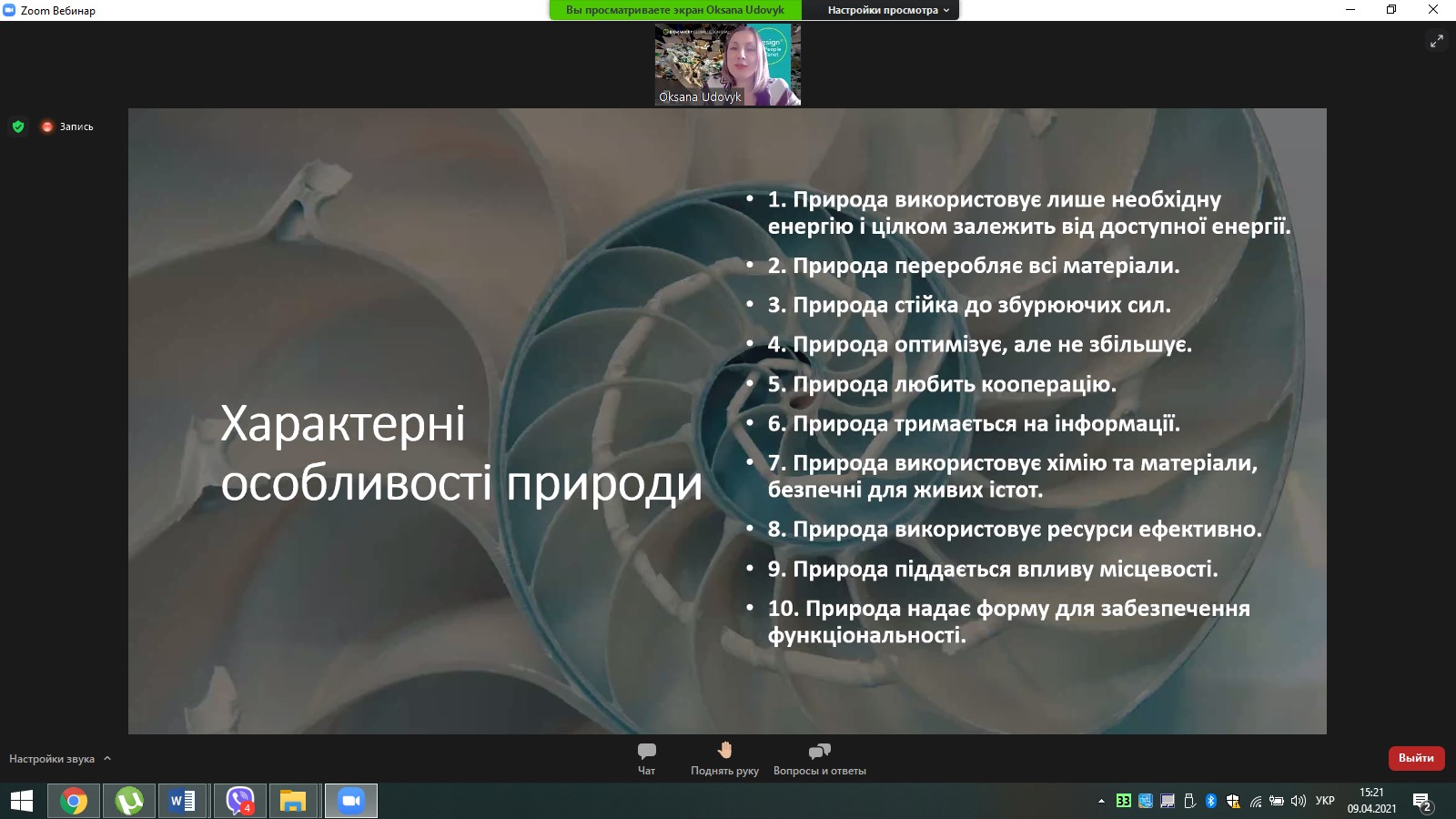Open Google Chrome from the taskbar
Viewport: 1456px width, 819px height.
coord(74,801)
